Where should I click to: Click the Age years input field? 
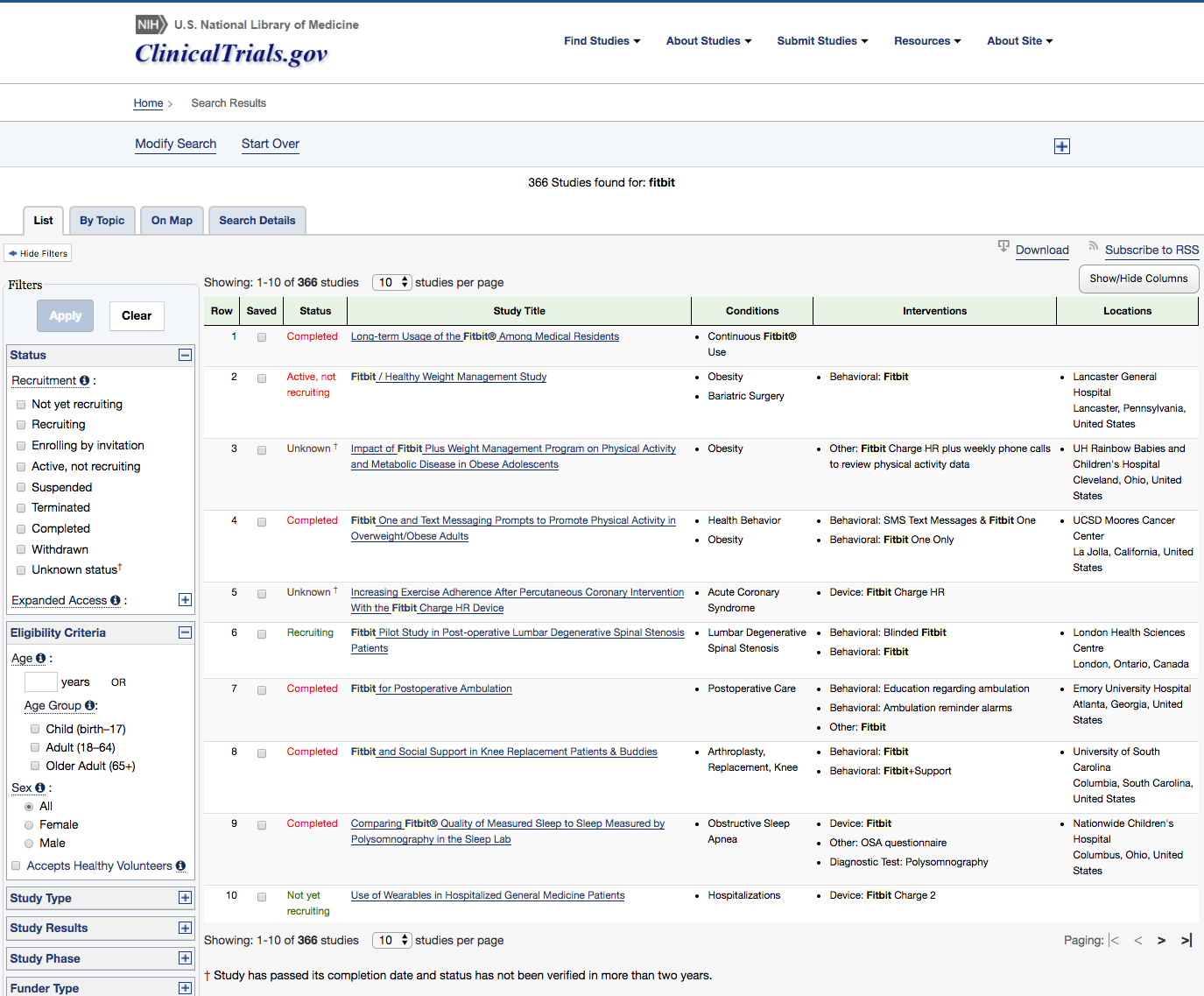[x=41, y=682]
